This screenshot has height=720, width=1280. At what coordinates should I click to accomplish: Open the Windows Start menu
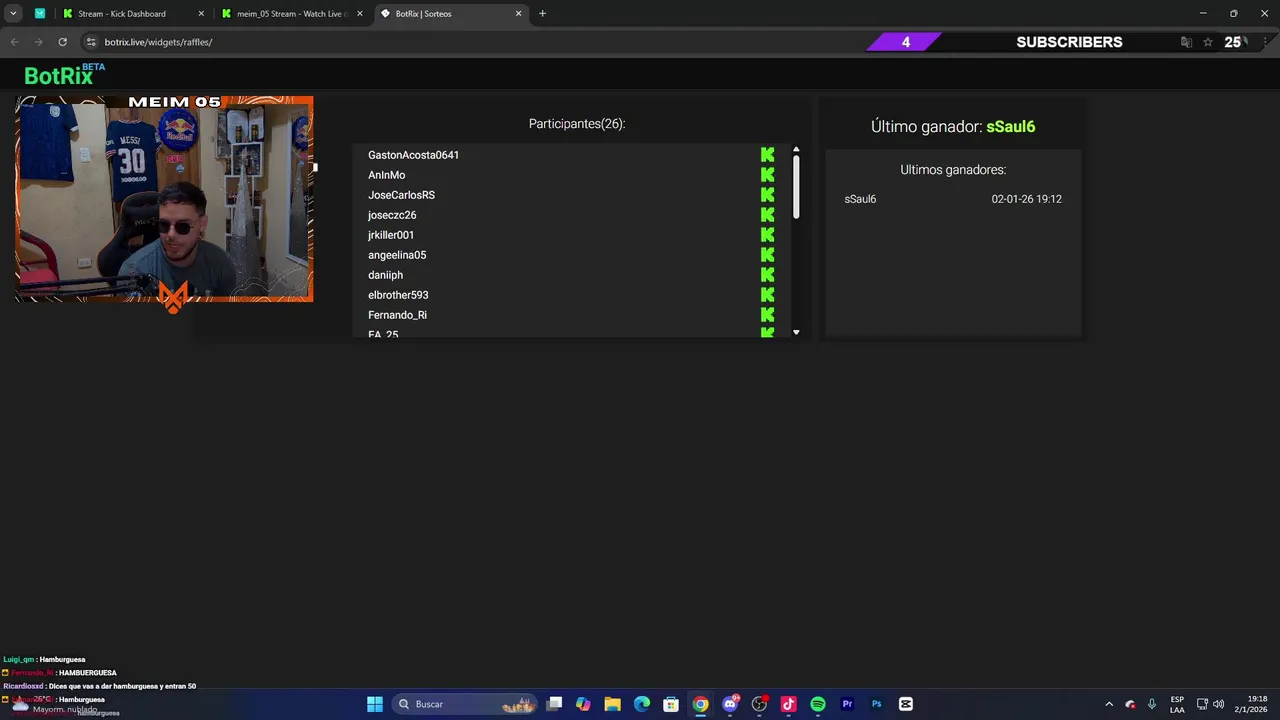click(x=375, y=704)
